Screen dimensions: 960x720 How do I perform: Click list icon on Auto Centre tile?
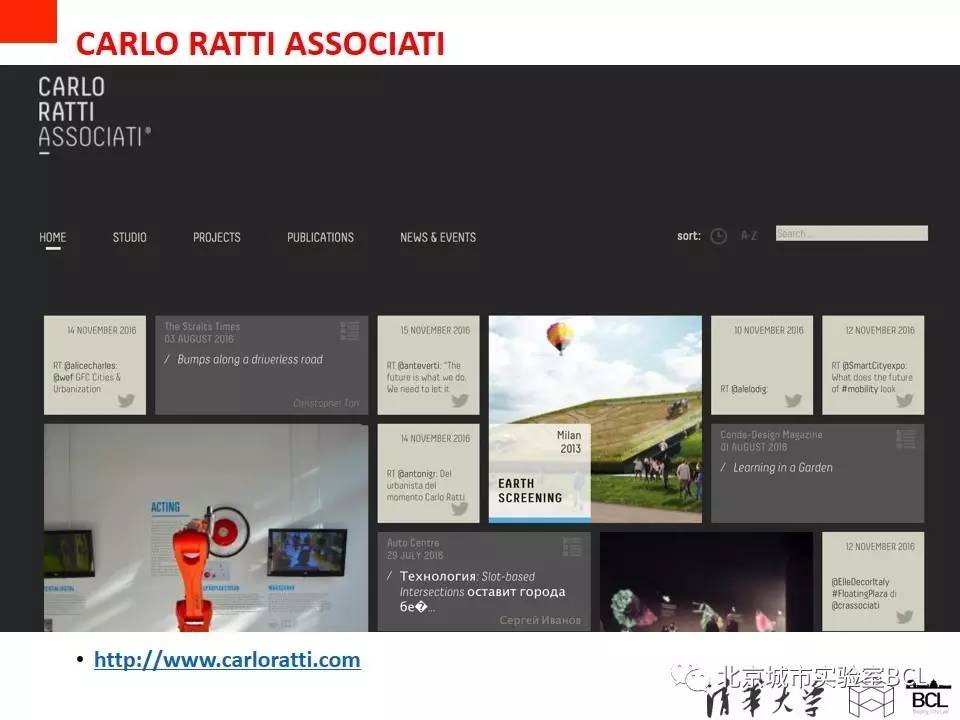572,547
